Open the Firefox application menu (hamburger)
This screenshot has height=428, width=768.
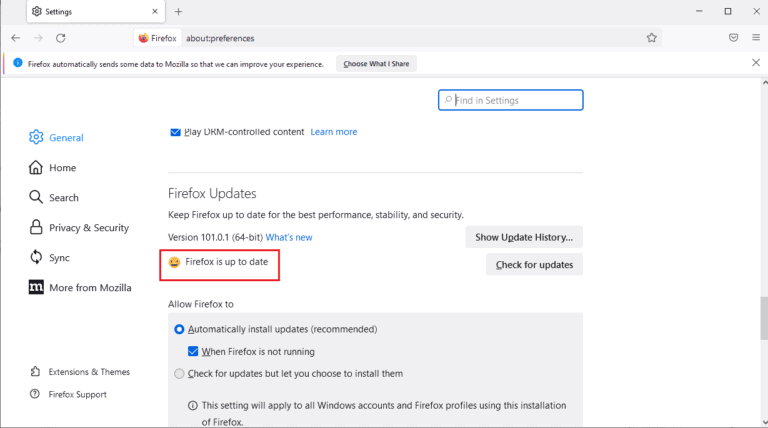point(756,38)
